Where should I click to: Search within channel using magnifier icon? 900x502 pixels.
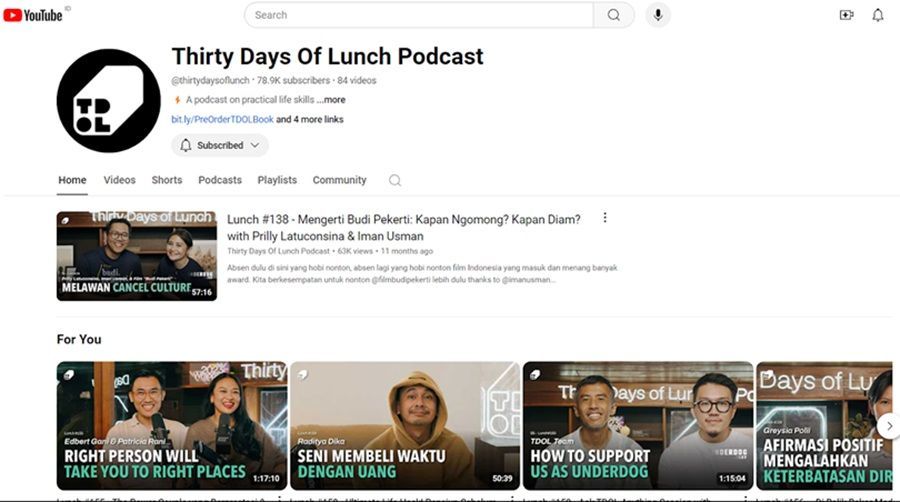(395, 180)
